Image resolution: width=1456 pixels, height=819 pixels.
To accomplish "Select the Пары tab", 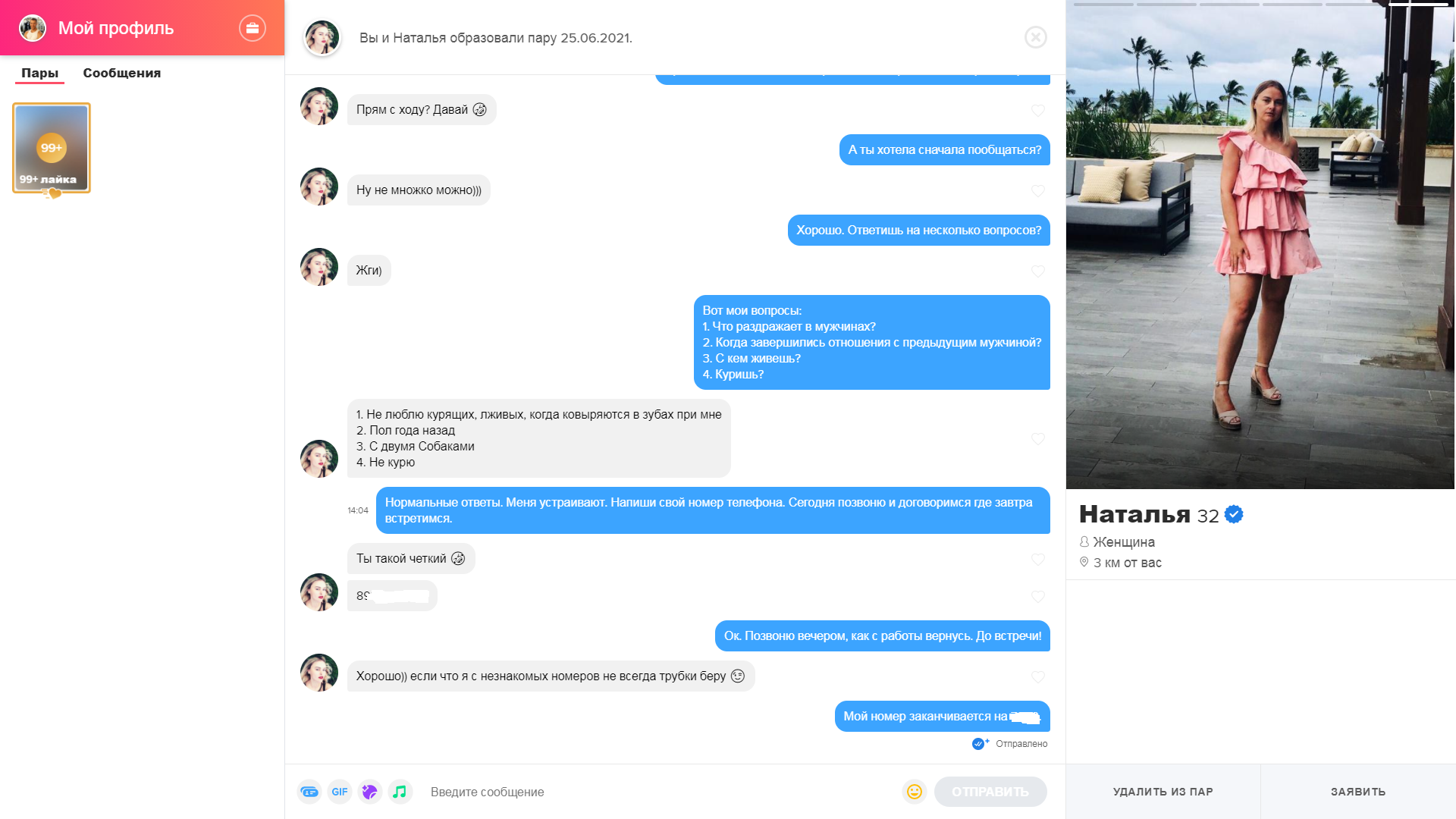I will [x=39, y=73].
